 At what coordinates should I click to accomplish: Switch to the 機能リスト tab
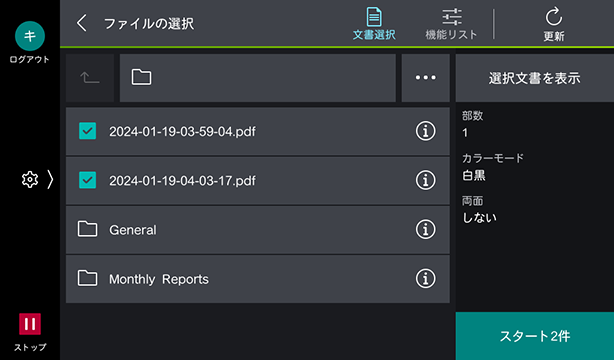pyautogui.click(x=451, y=24)
